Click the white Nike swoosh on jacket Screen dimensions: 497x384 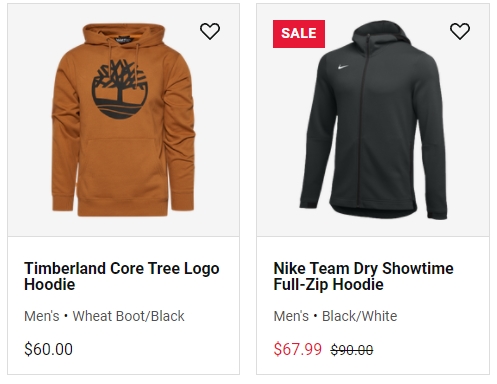pos(343,67)
